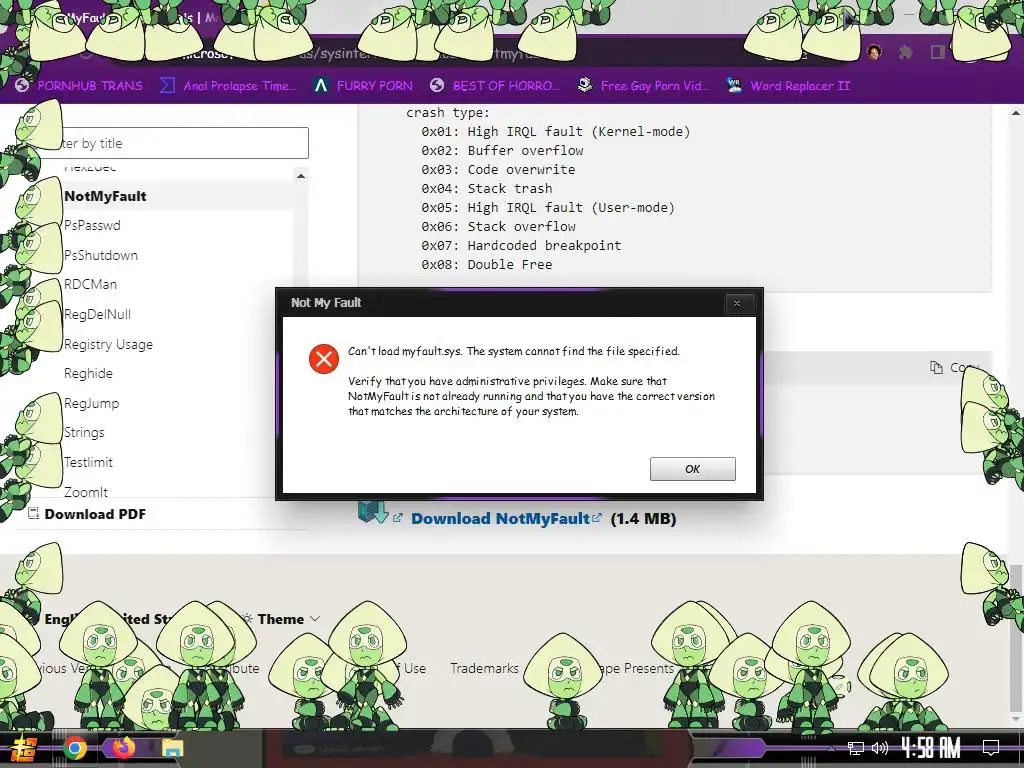Screen dimensions: 1024x768
Task: Click the Download PDF button
Action: pos(88,514)
